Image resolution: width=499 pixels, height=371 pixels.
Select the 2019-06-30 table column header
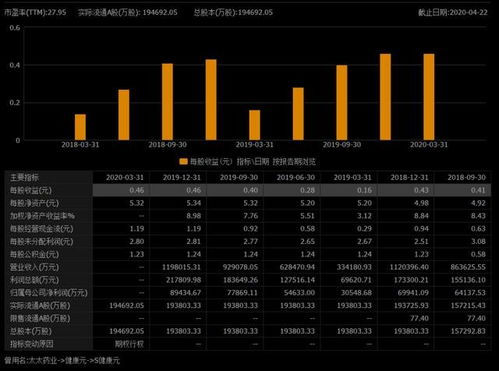296,177
